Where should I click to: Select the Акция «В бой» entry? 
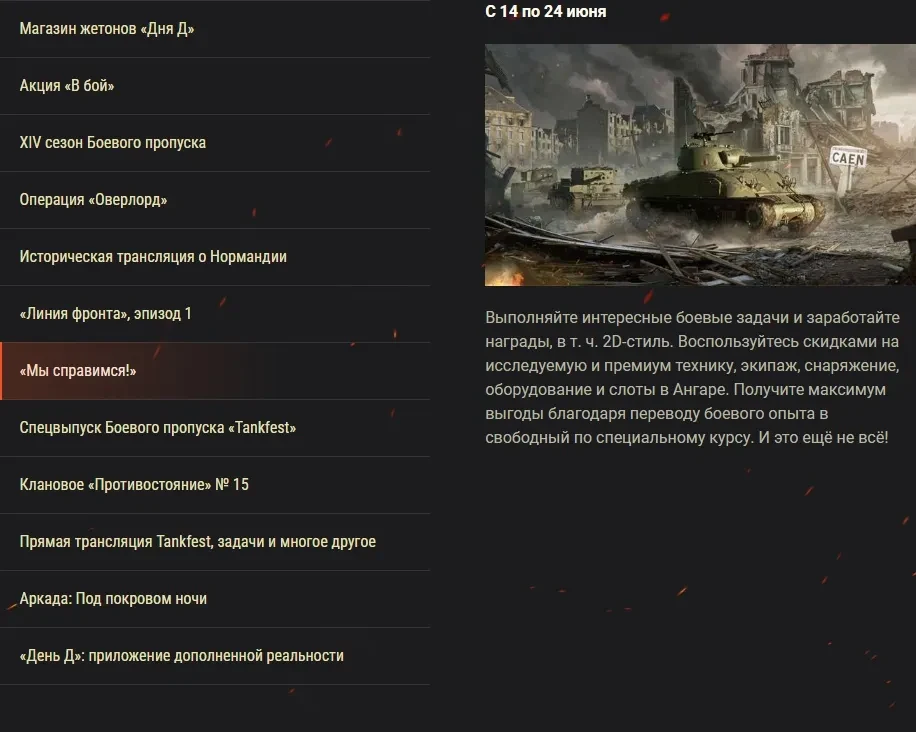point(215,86)
